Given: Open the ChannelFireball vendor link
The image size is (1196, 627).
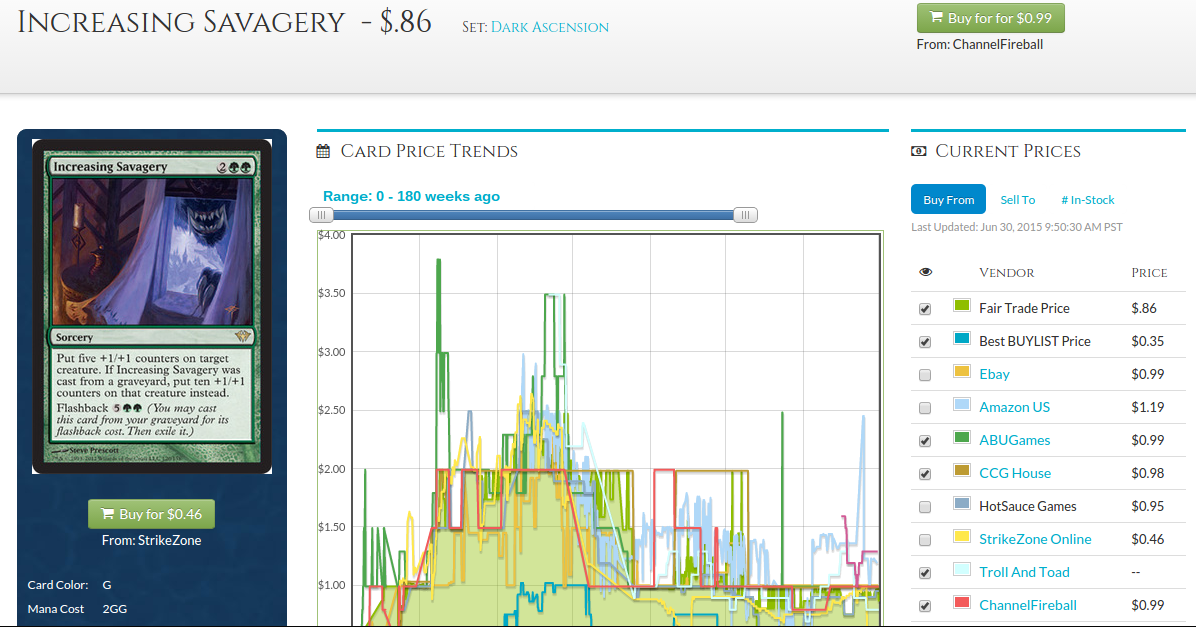Looking at the screenshot, I should click(1027, 605).
